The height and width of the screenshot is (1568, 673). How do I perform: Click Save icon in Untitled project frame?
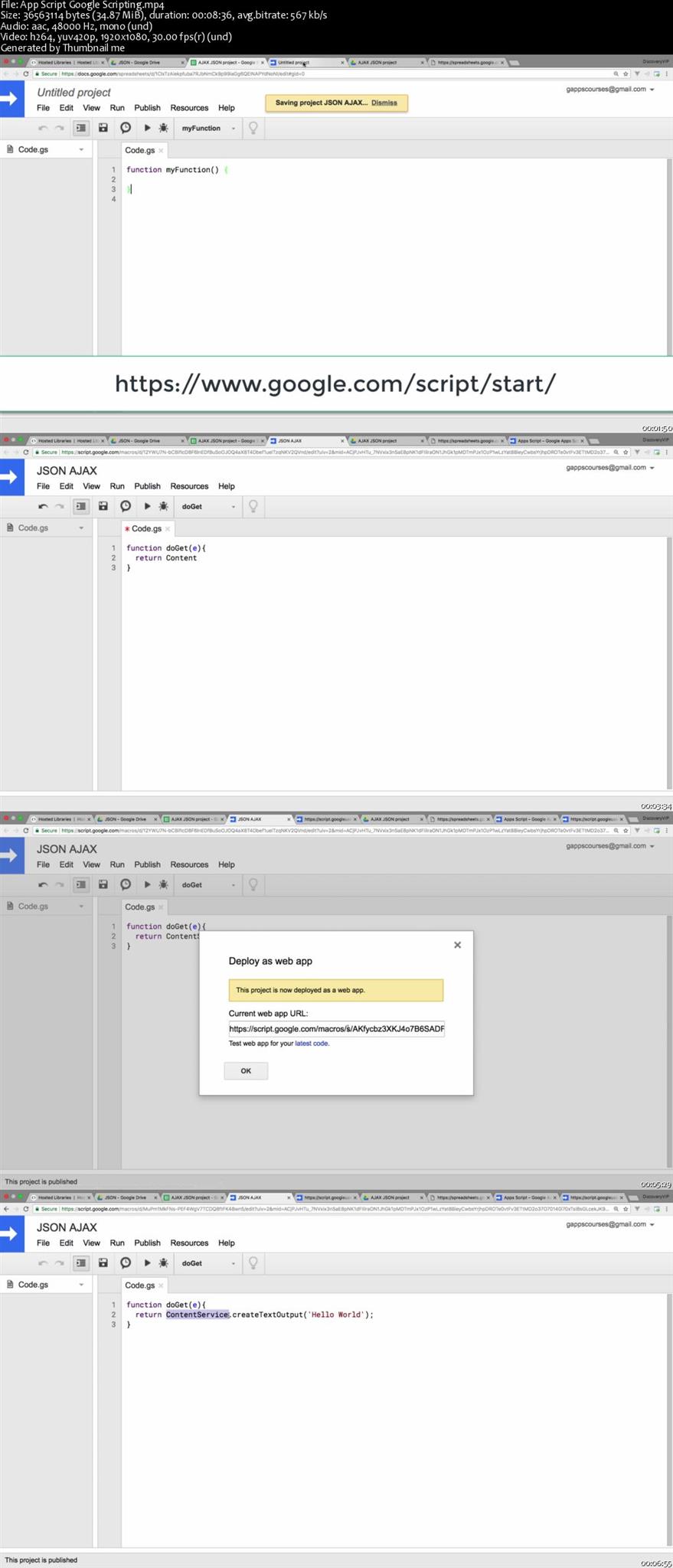(x=103, y=128)
